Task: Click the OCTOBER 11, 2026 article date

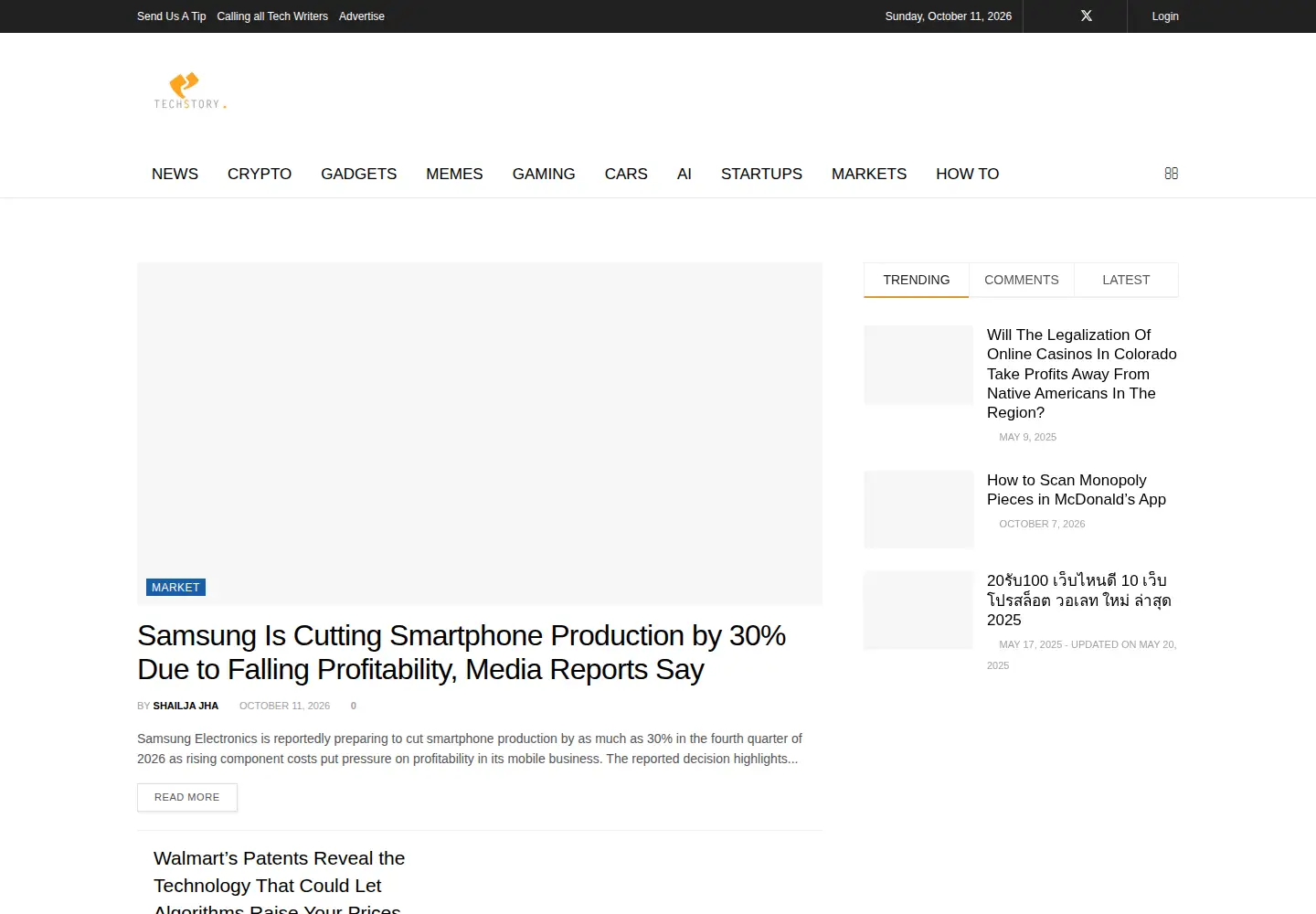Action: [284, 706]
